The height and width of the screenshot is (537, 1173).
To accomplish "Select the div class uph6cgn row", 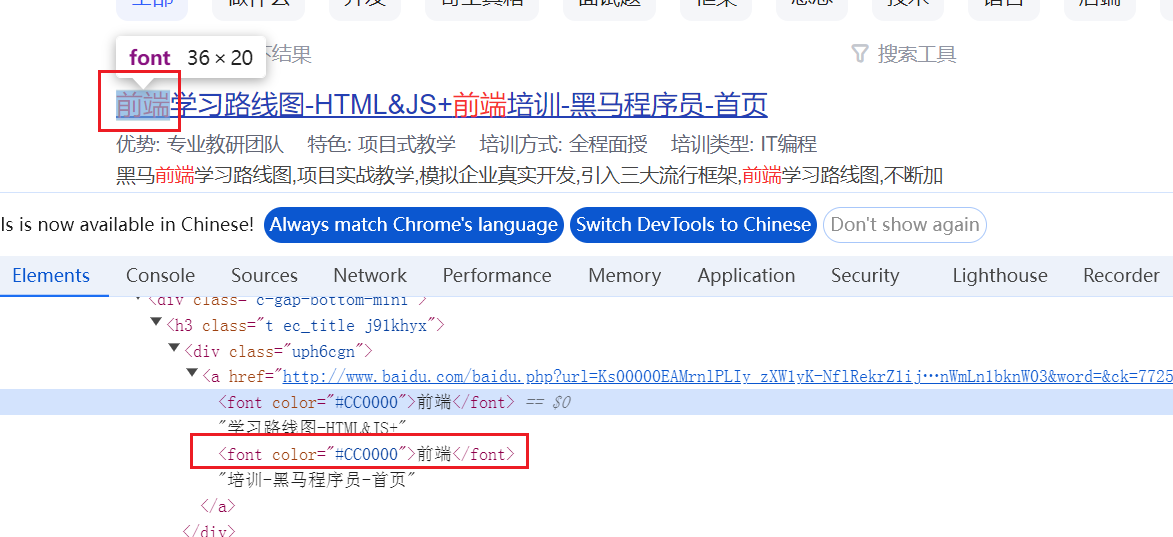I will coord(278,351).
